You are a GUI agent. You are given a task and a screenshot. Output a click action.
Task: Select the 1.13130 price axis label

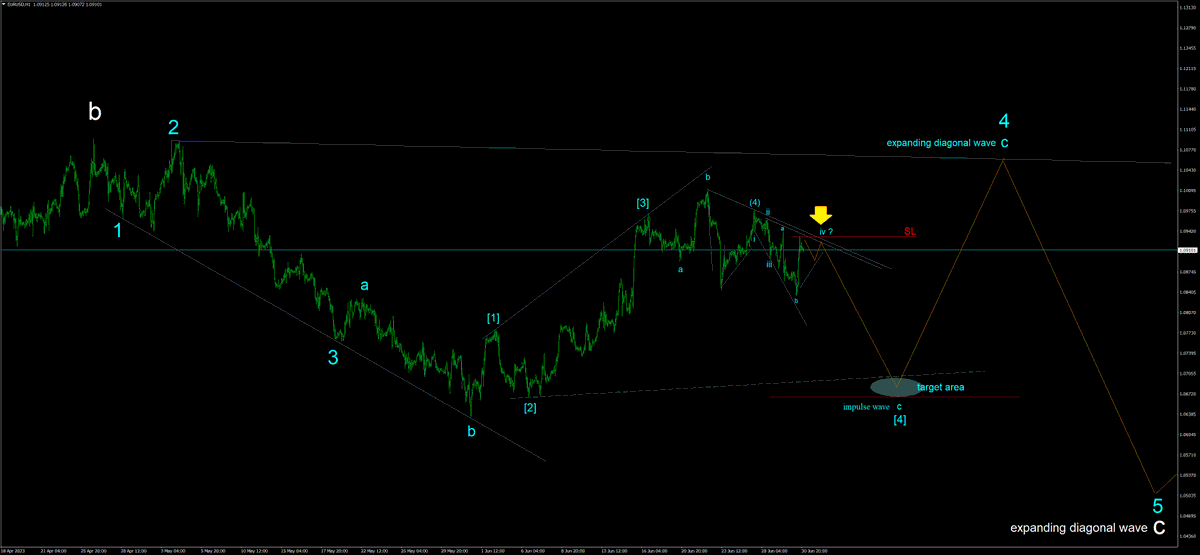point(1186,6)
